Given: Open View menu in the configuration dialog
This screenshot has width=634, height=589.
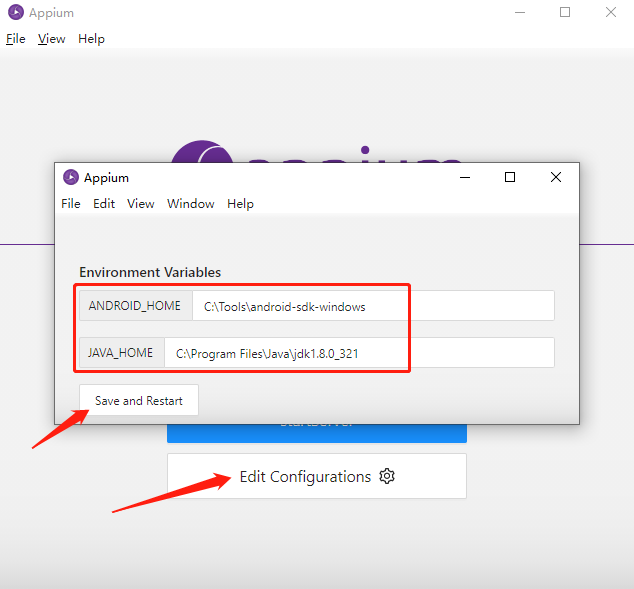Looking at the screenshot, I should [141, 203].
